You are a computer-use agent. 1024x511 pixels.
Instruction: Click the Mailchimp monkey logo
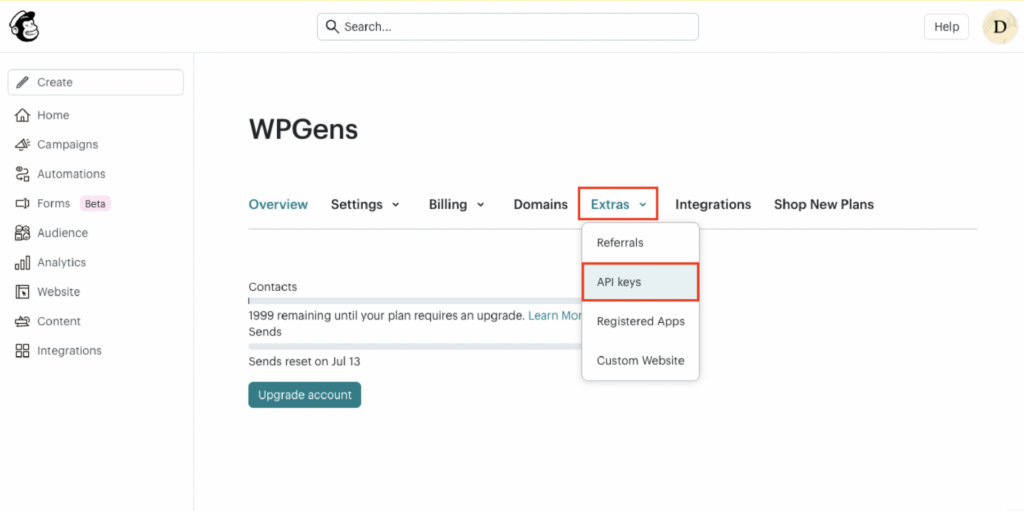coord(24,27)
